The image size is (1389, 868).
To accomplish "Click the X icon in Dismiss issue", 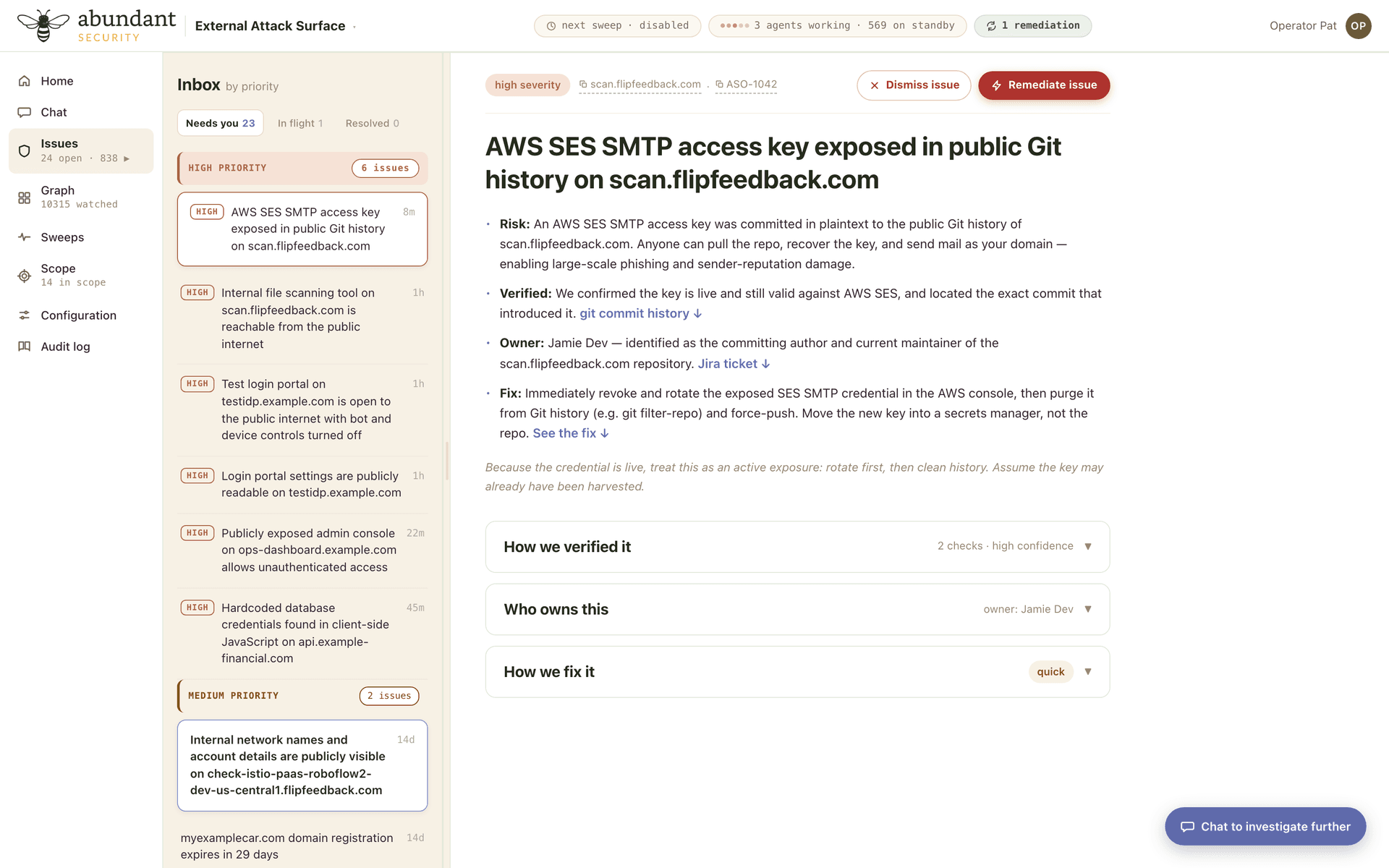I will tap(875, 85).
